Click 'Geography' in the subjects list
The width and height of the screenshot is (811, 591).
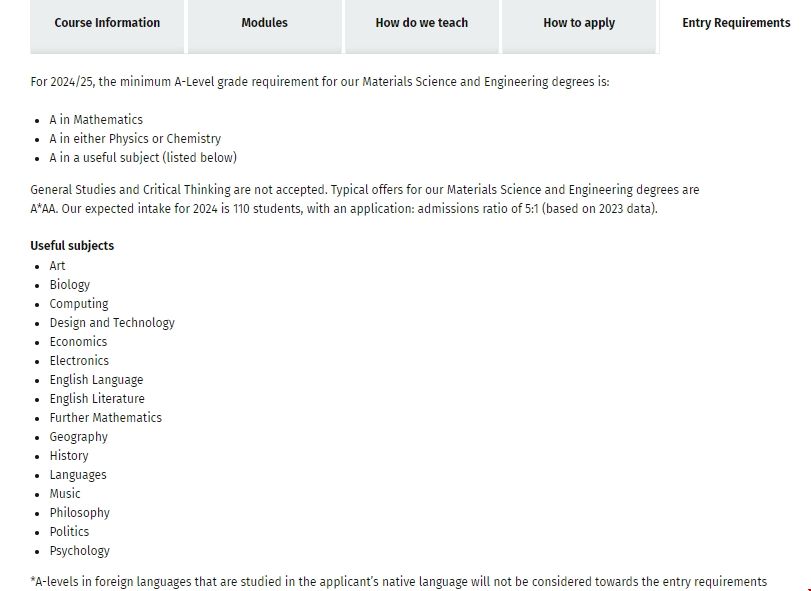tap(79, 437)
